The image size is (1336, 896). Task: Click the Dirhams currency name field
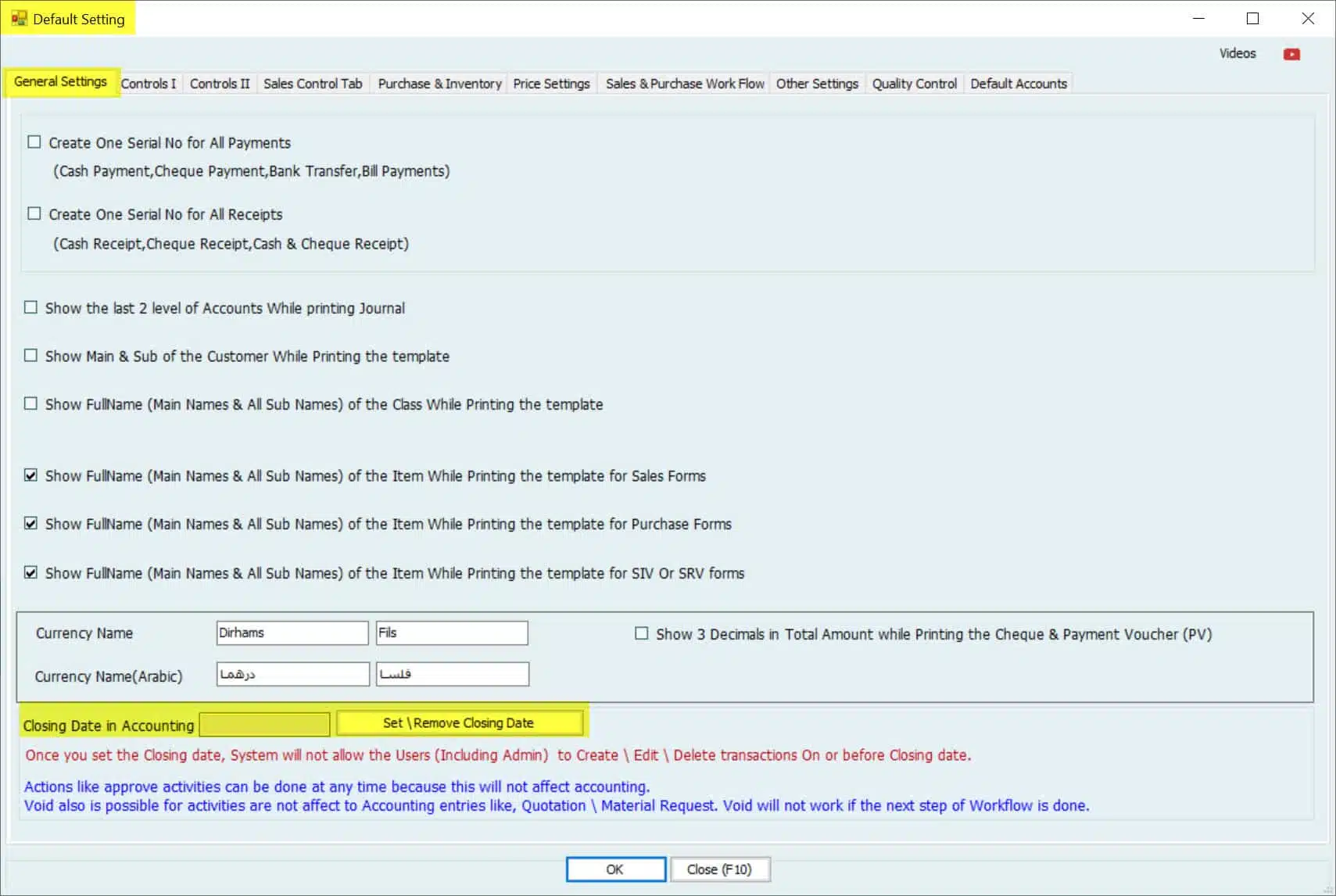[292, 633]
